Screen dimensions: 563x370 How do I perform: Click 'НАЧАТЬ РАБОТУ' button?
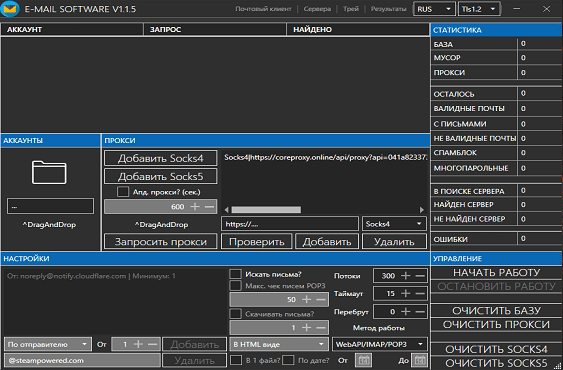tap(496, 273)
